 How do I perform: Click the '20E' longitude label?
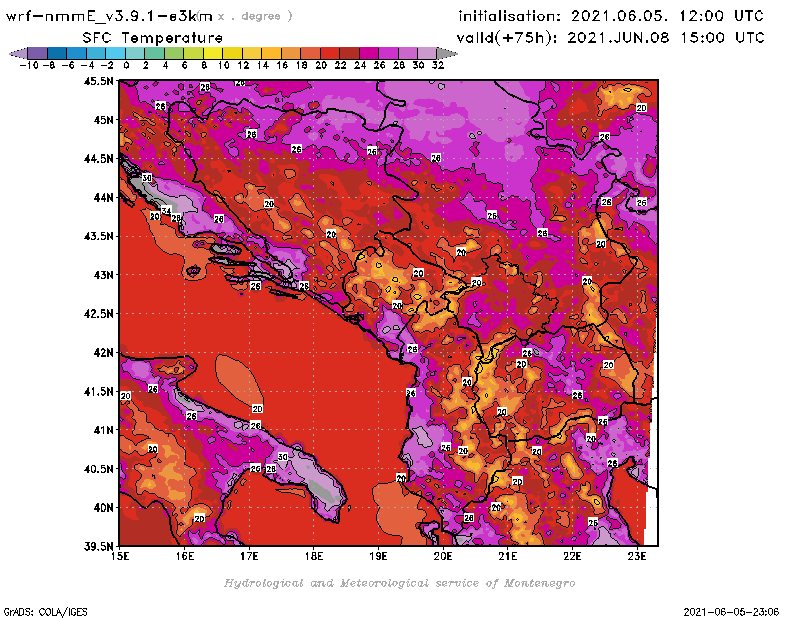[x=443, y=556]
